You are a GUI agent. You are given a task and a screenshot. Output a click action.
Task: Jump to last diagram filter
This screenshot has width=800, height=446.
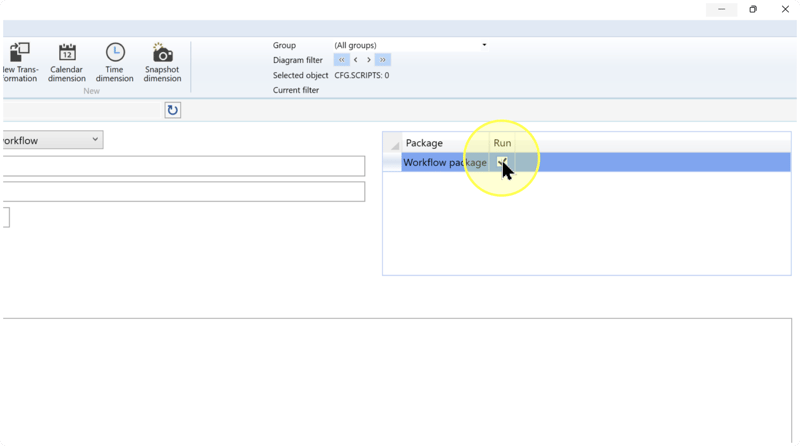pyautogui.click(x=383, y=60)
